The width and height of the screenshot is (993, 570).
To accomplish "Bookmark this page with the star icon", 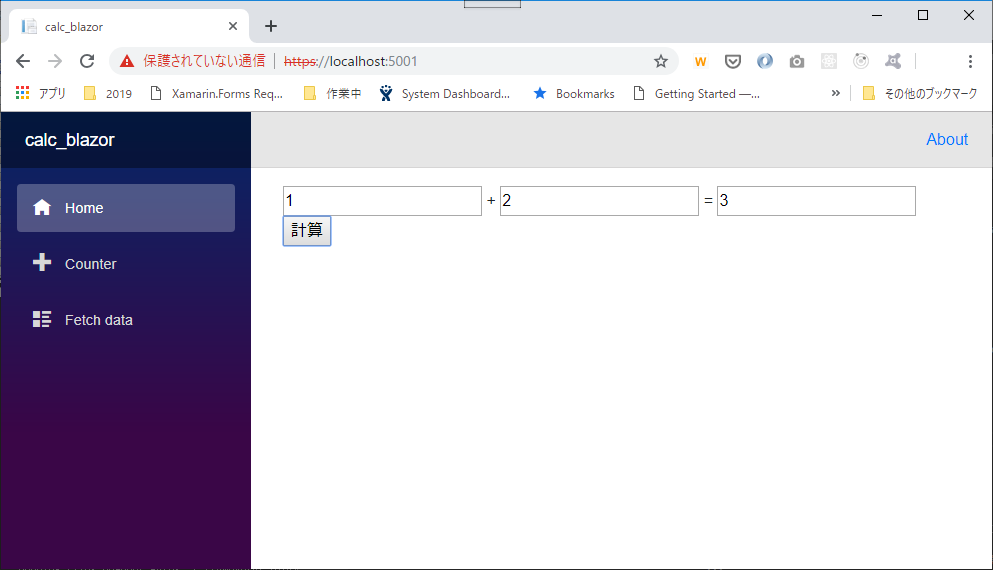I will click(661, 61).
